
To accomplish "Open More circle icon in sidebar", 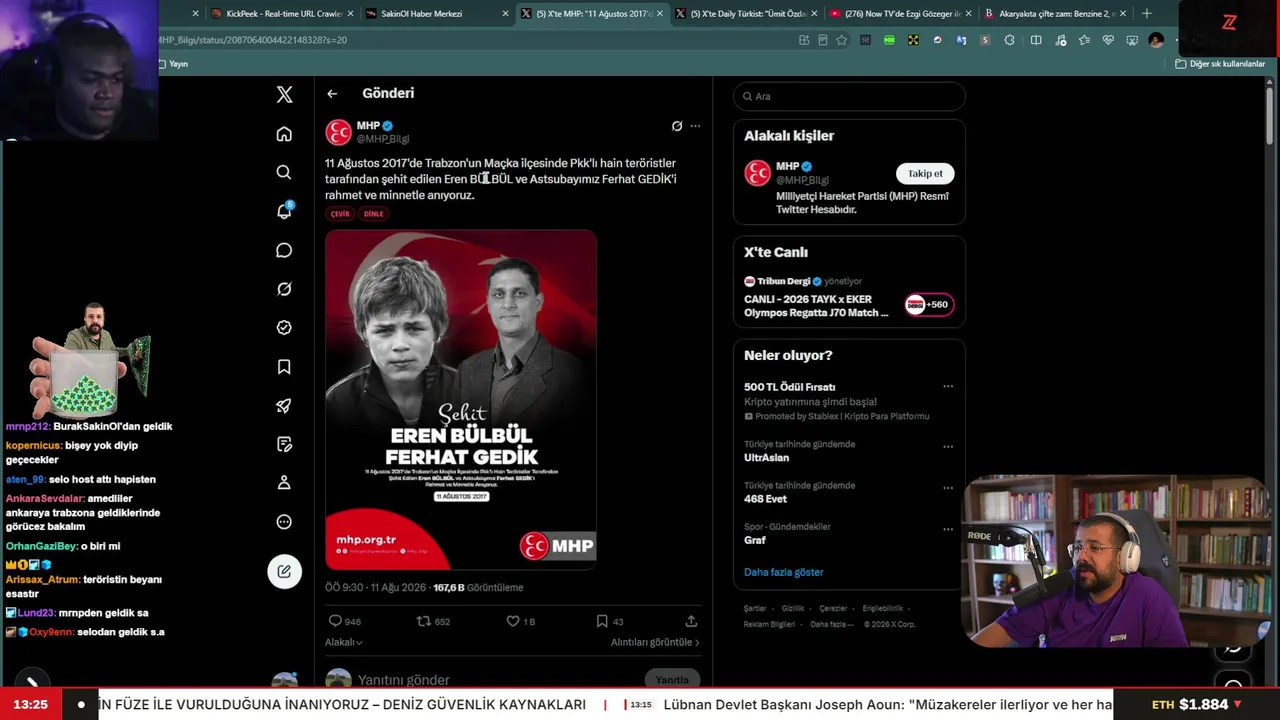I will 284,522.
